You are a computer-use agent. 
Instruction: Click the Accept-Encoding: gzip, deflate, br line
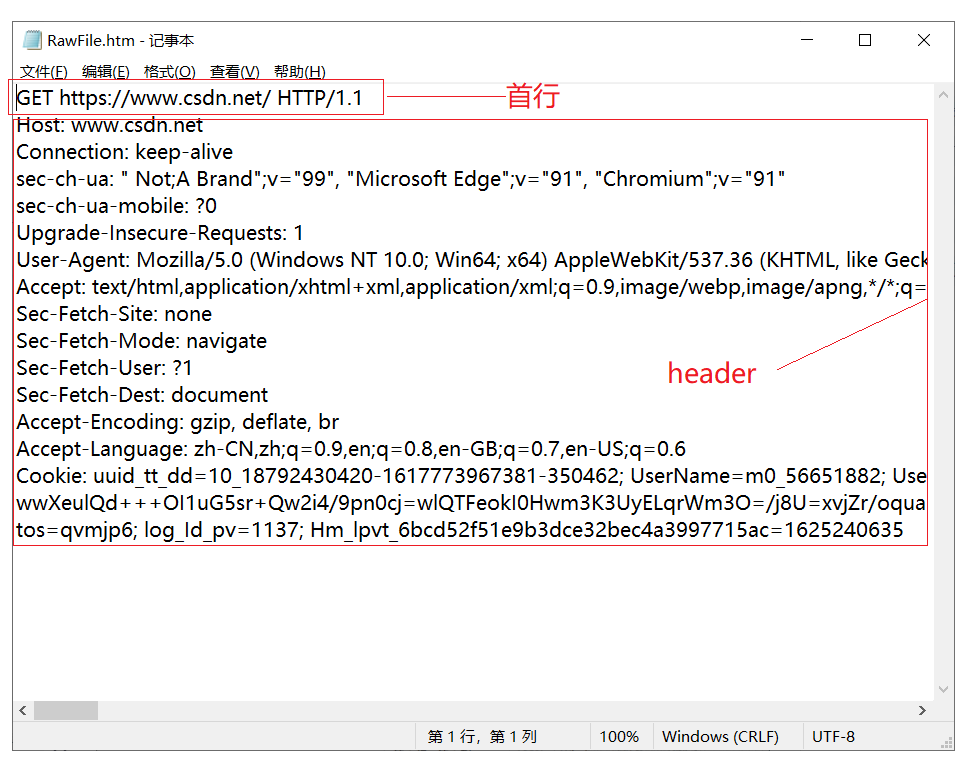click(x=177, y=422)
